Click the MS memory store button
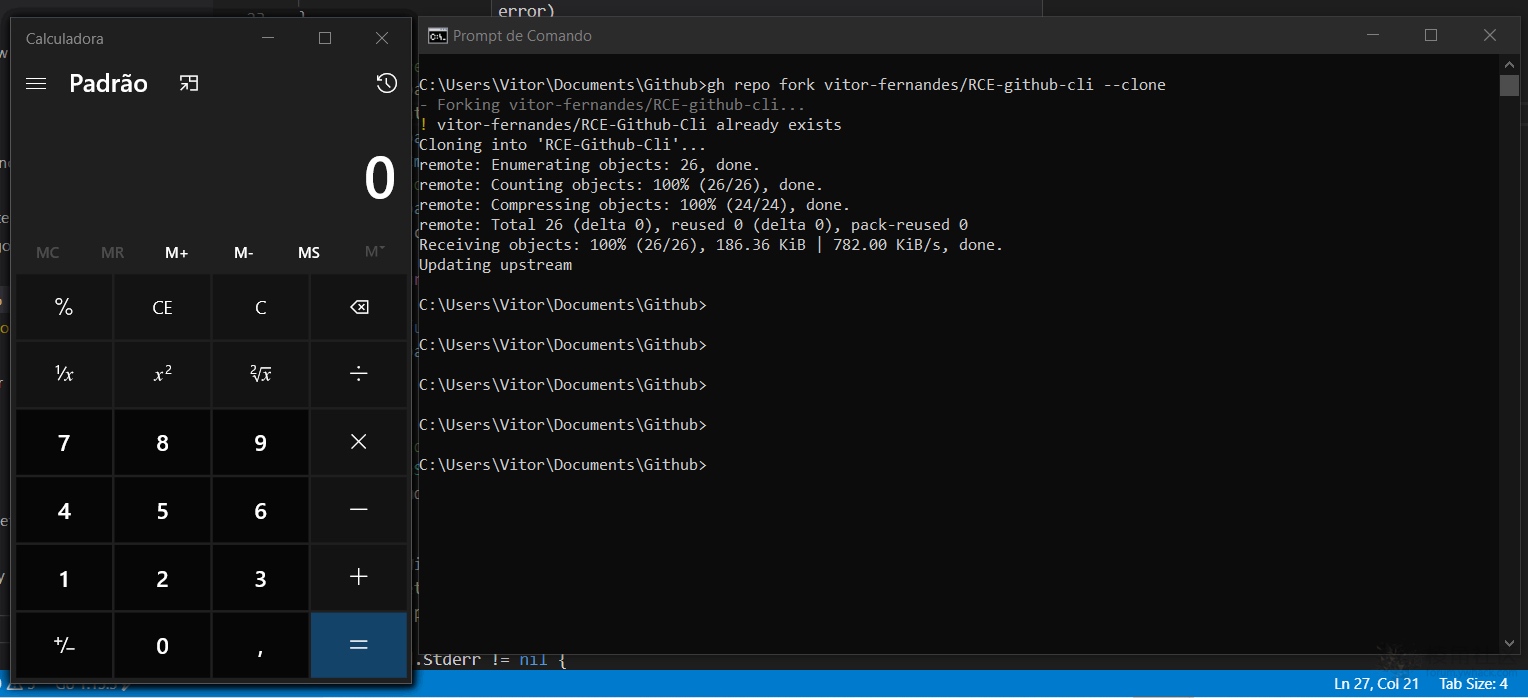The width and height of the screenshot is (1528, 698). 308,253
